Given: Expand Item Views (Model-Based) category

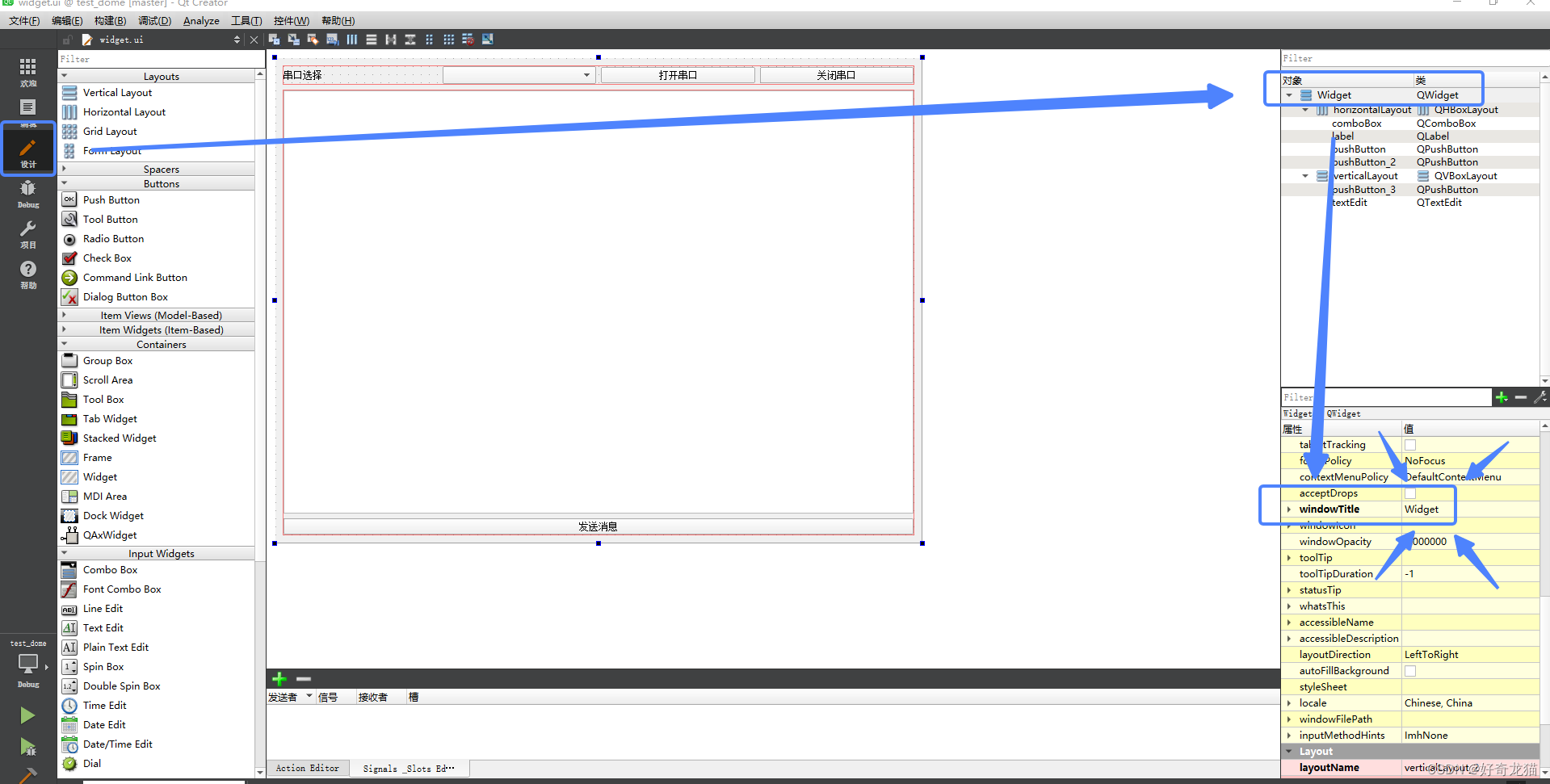Looking at the screenshot, I should [64, 315].
